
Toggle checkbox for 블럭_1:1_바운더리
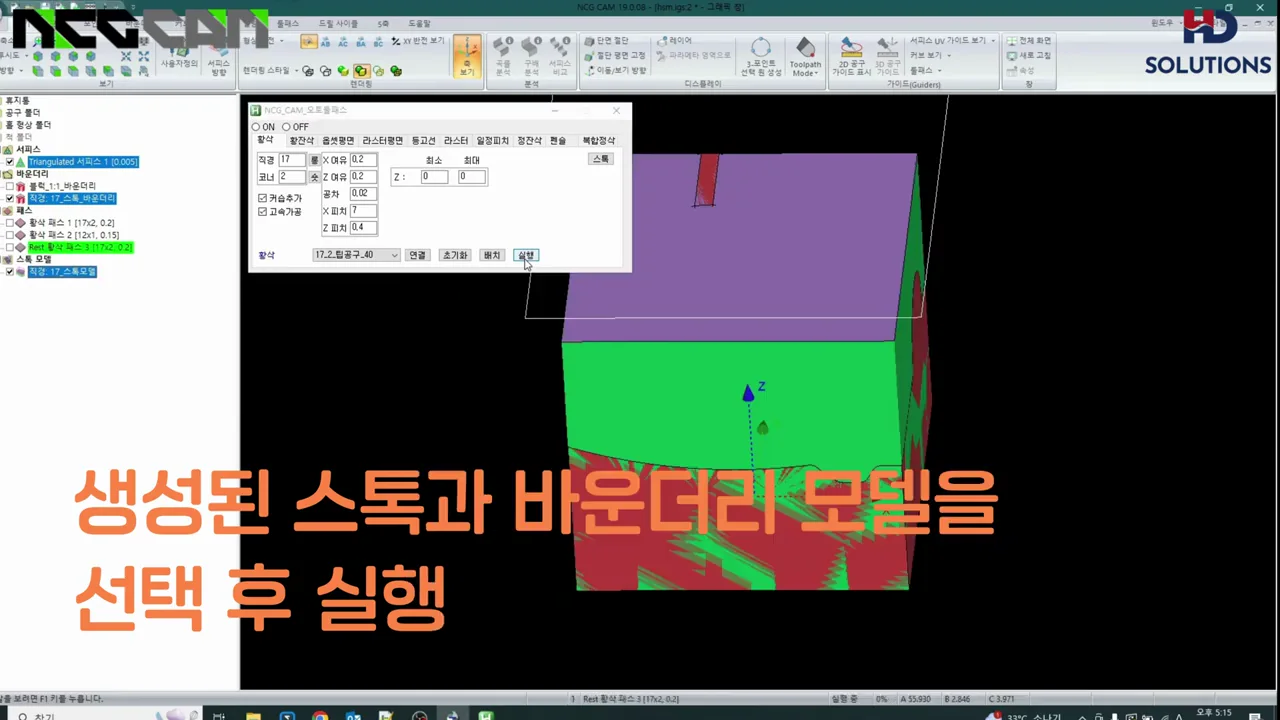10,186
